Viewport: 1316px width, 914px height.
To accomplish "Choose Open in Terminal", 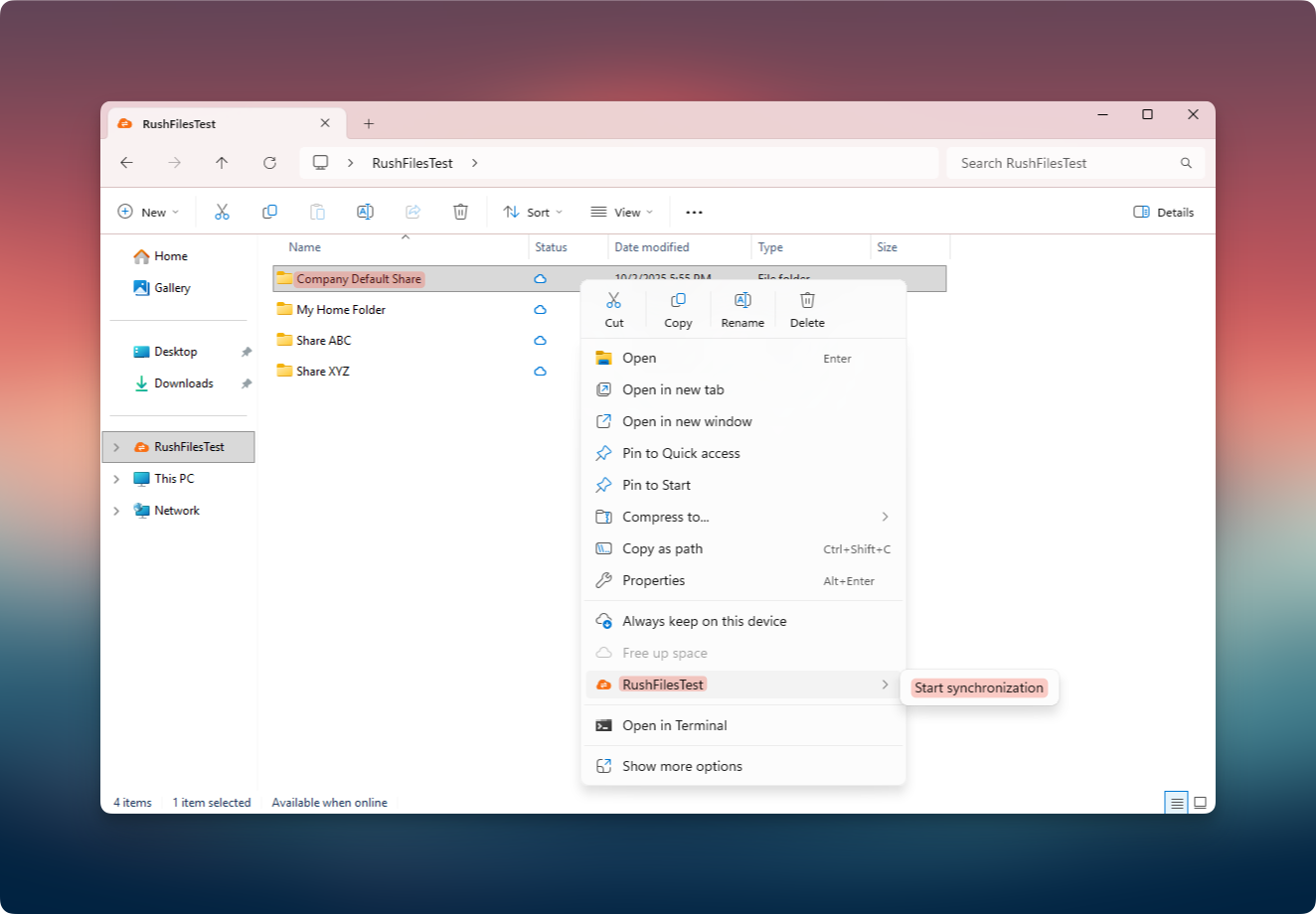I will coord(743,725).
